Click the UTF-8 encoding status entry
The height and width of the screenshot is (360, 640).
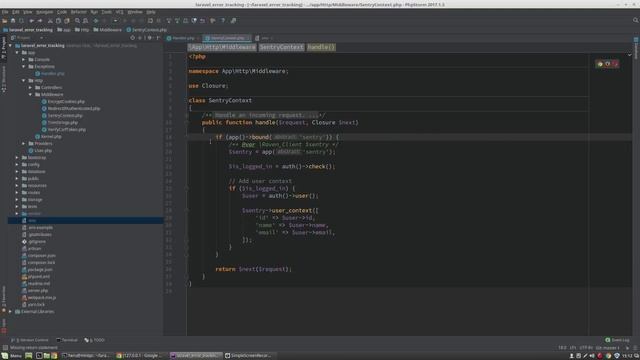tap(586, 348)
